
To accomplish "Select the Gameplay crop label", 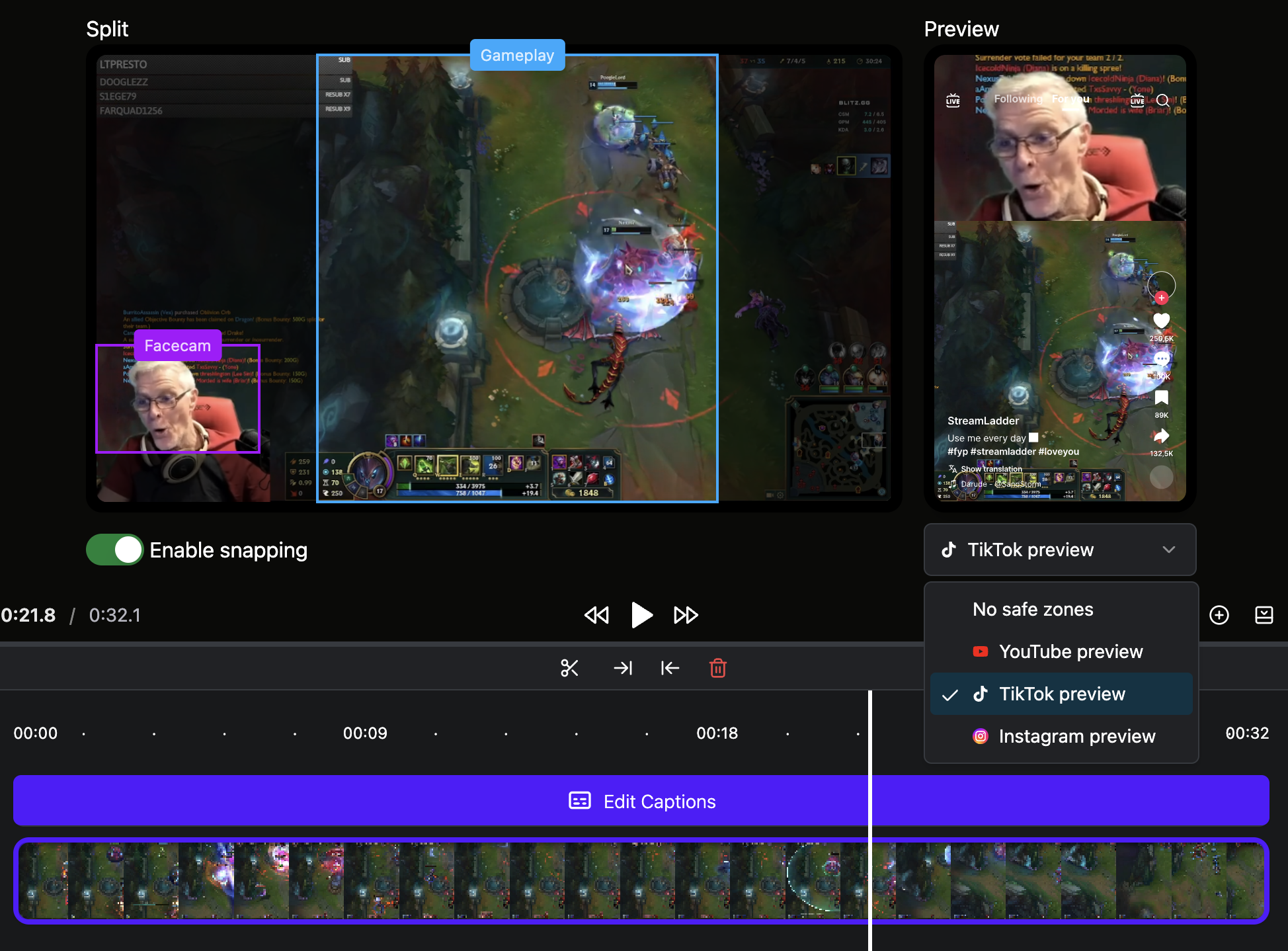I will [517, 55].
